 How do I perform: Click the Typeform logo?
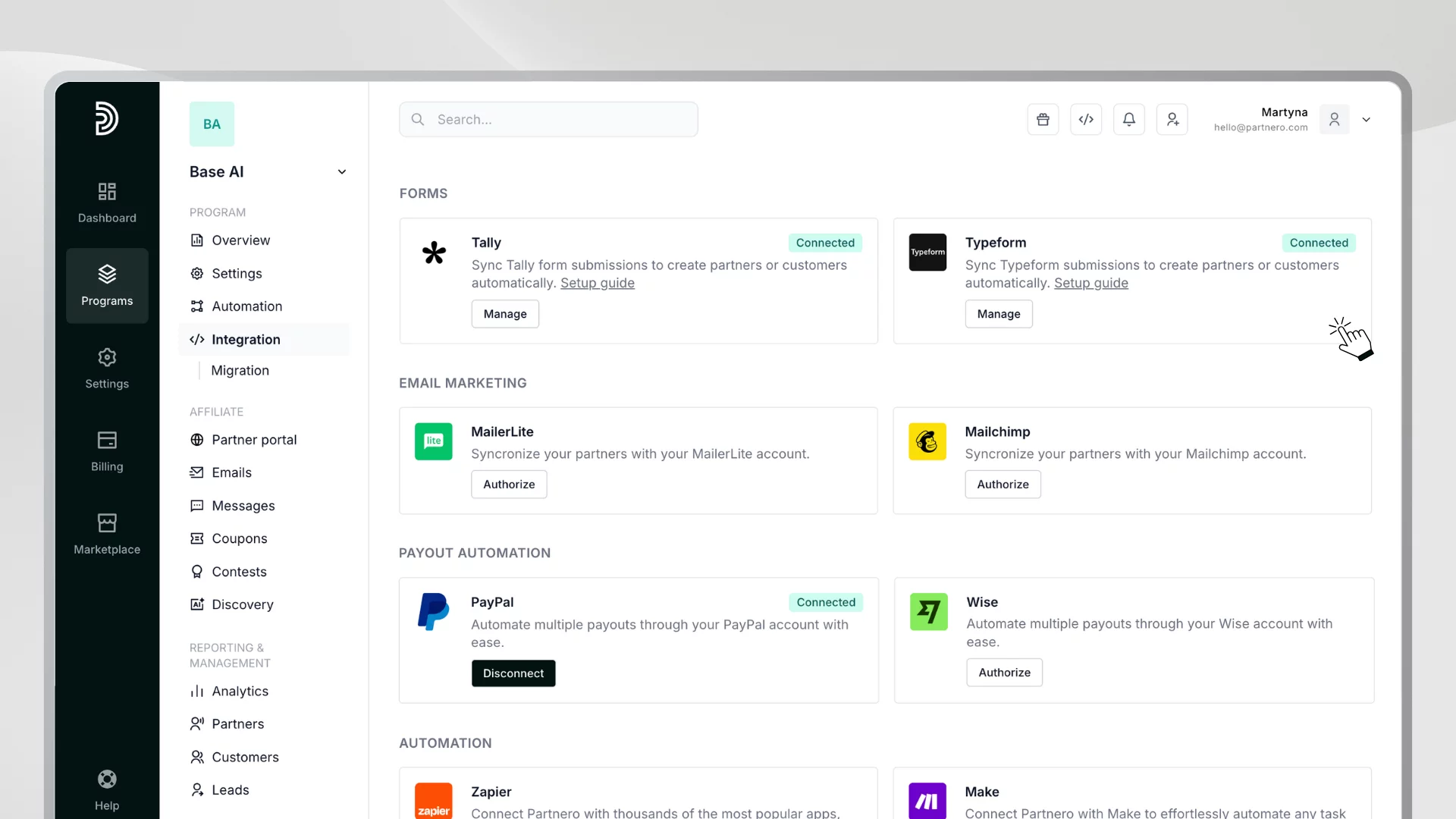pyautogui.click(x=927, y=253)
